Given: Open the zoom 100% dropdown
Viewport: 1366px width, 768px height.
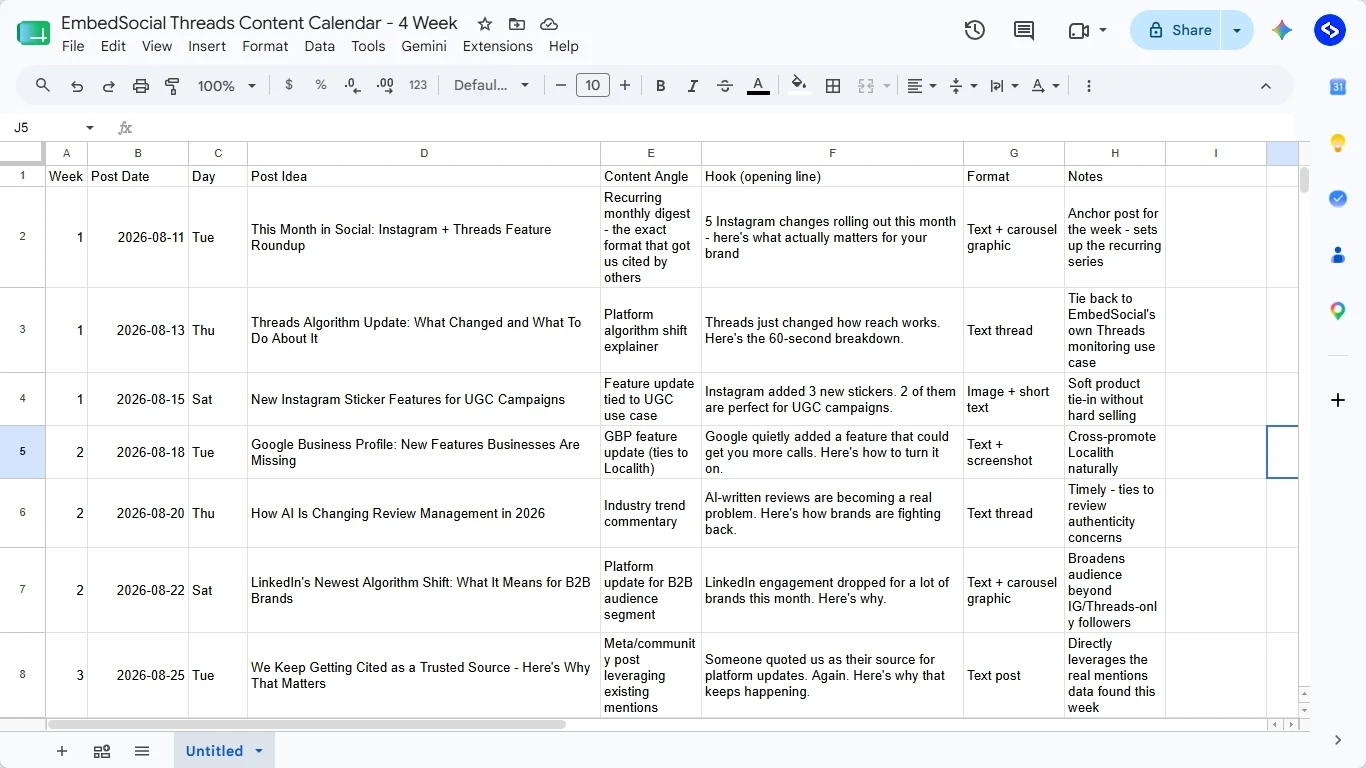Looking at the screenshot, I should (227, 86).
